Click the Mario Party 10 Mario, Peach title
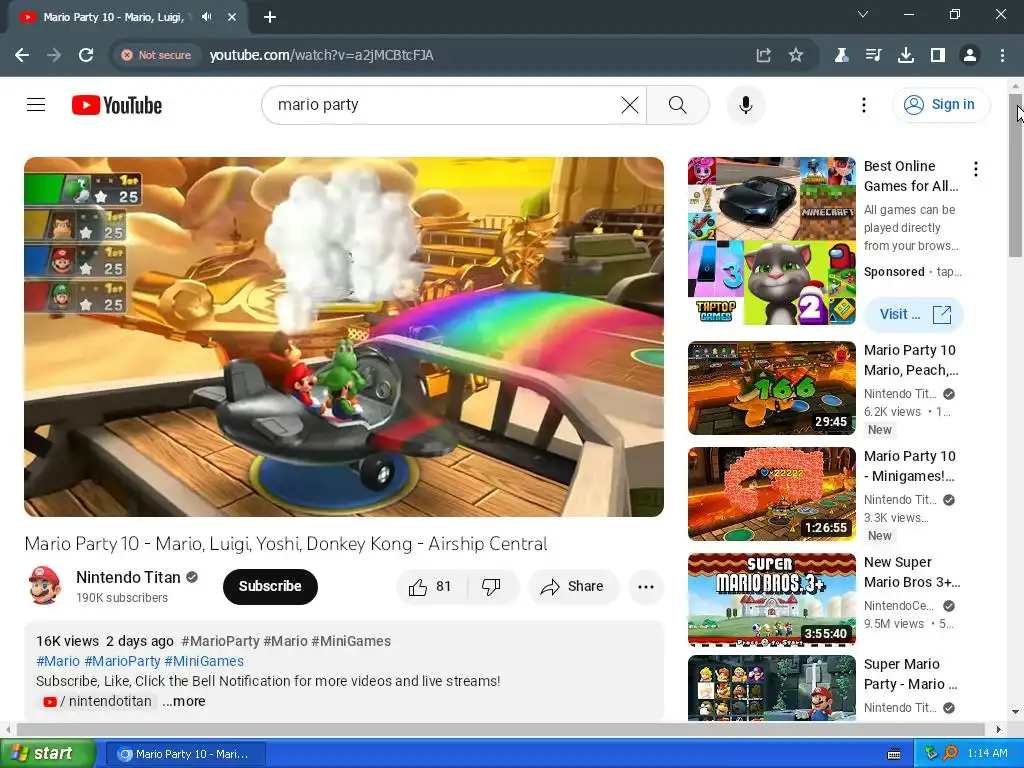 pos(911,360)
